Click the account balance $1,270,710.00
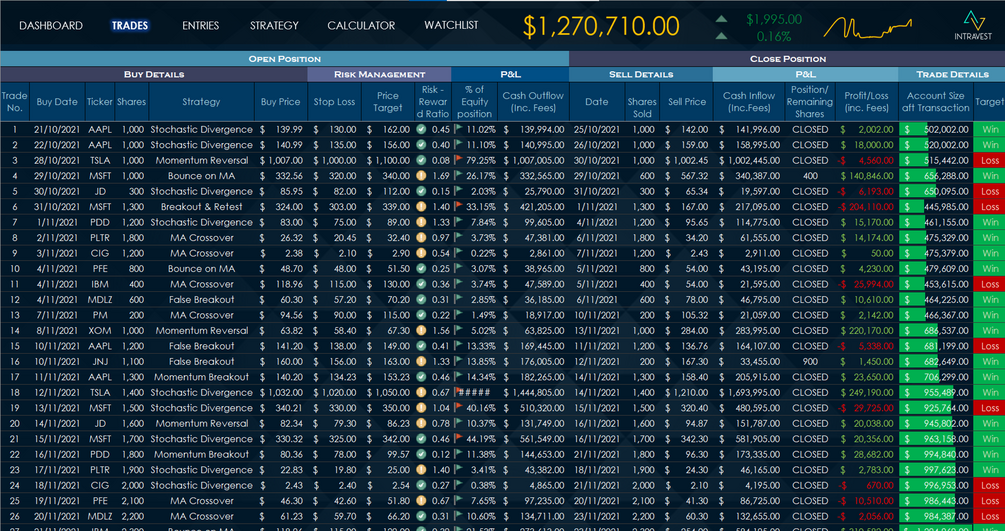Screen dimensions: 1005x531 pos(601,26)
